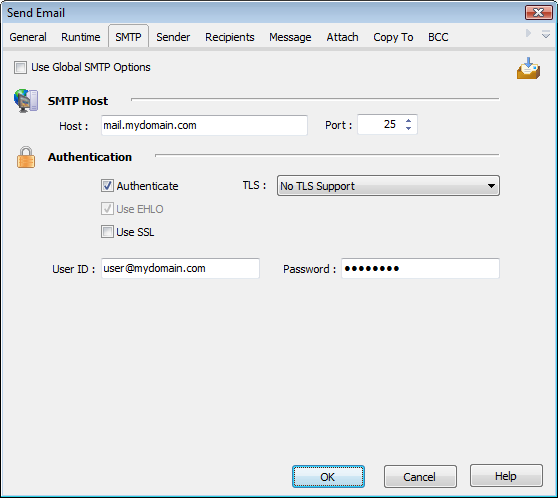558x498 pixels.
Task: Click into the Host text field
Action: pyautogui.click(x=204, y=125)
